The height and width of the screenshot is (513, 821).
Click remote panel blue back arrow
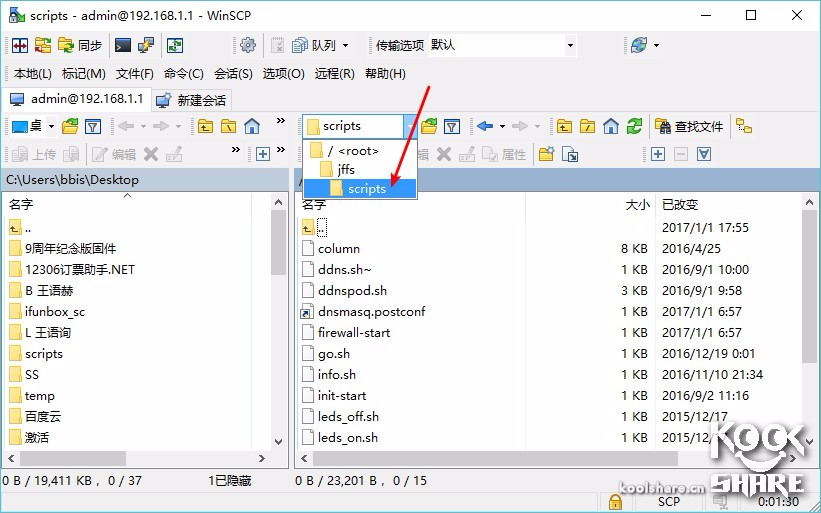pos(485,126)
